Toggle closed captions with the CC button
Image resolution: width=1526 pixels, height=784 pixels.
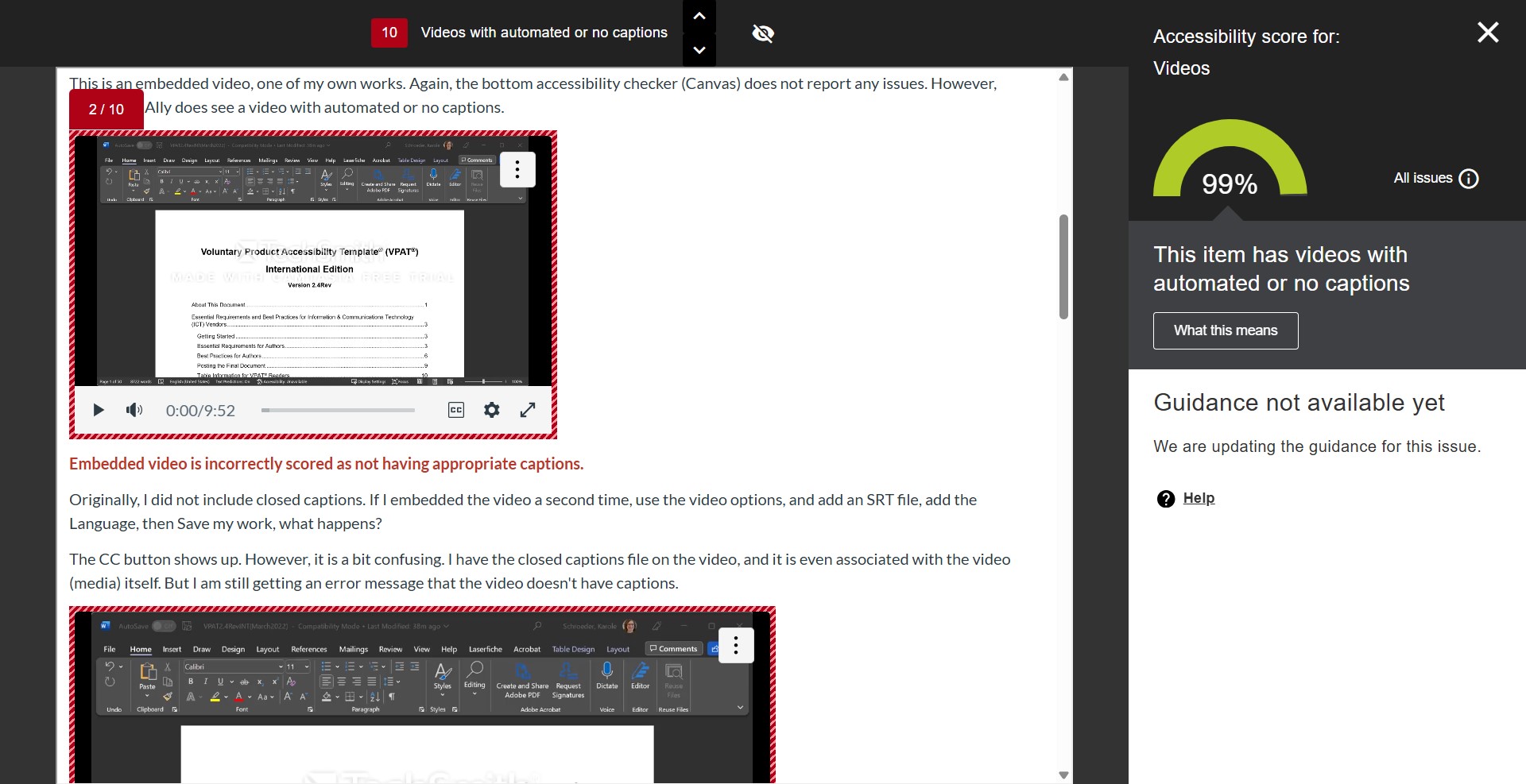click(x=455, y=410)
